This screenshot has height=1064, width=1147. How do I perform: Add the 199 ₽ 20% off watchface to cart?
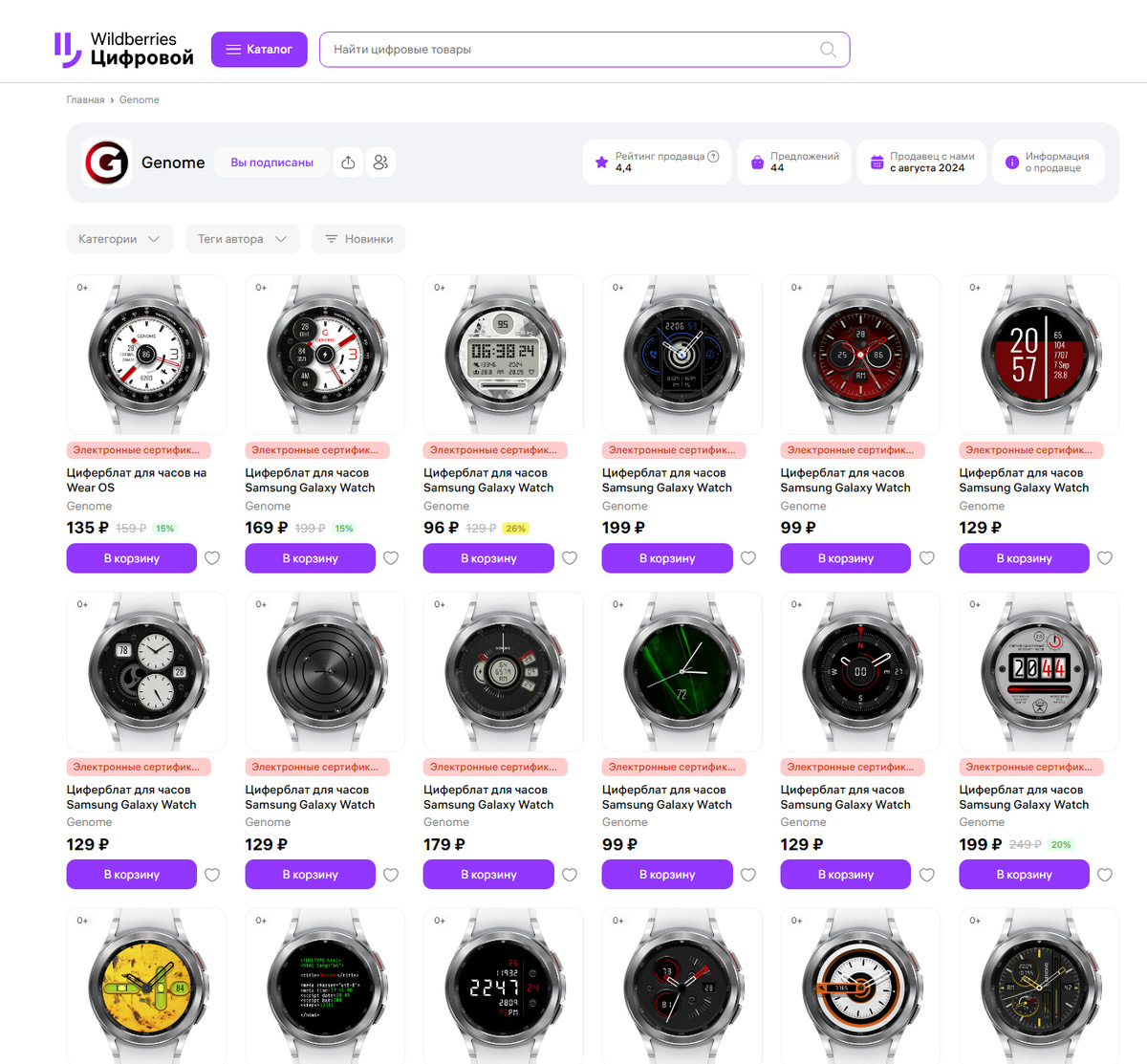[x=1024, y=875]
